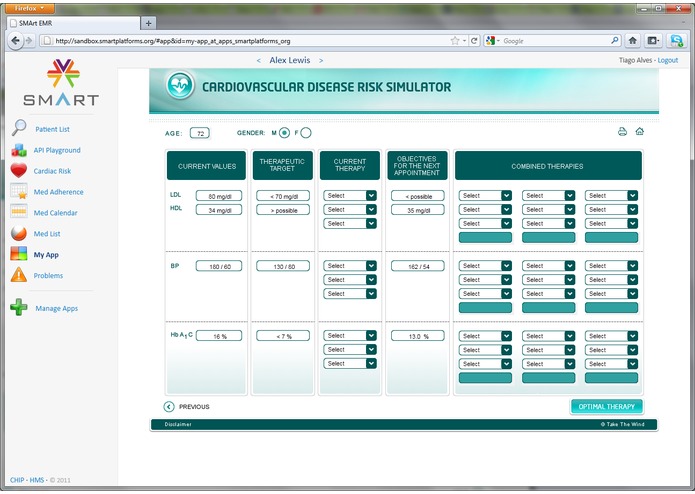Open second LDL/HDL Current Therapy Select dropdown
The height and width of the screenshot is (494, 695).
350,210
